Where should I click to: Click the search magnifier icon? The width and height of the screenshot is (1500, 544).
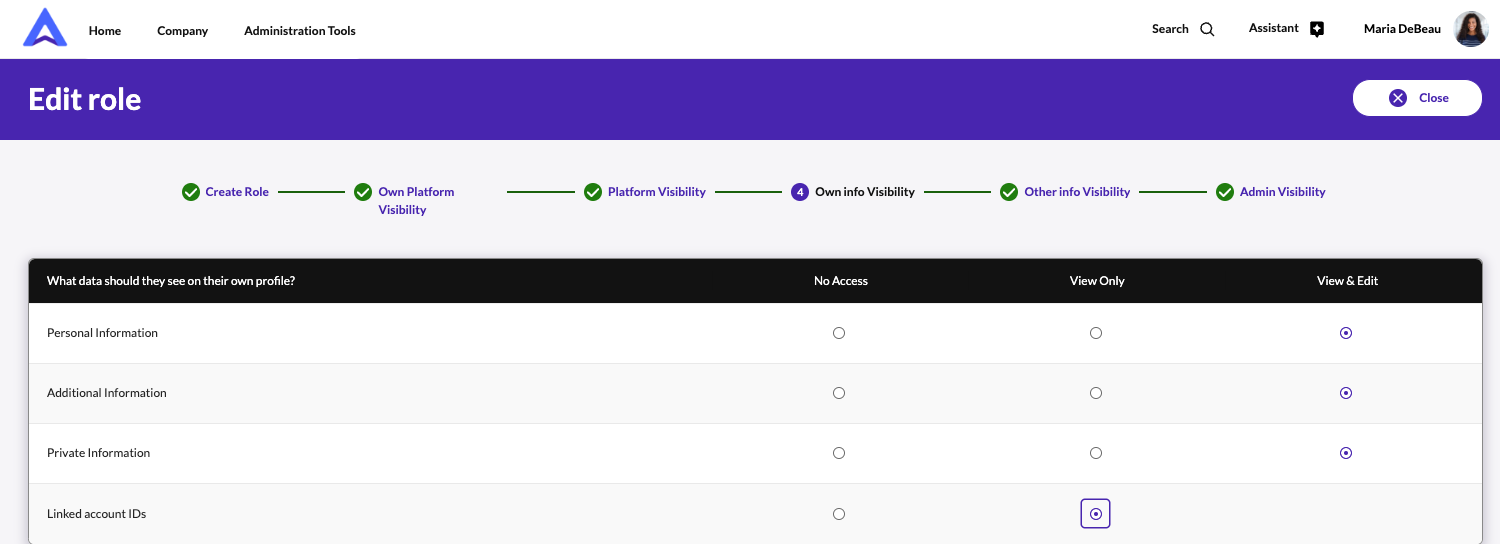coord(1207,29)
